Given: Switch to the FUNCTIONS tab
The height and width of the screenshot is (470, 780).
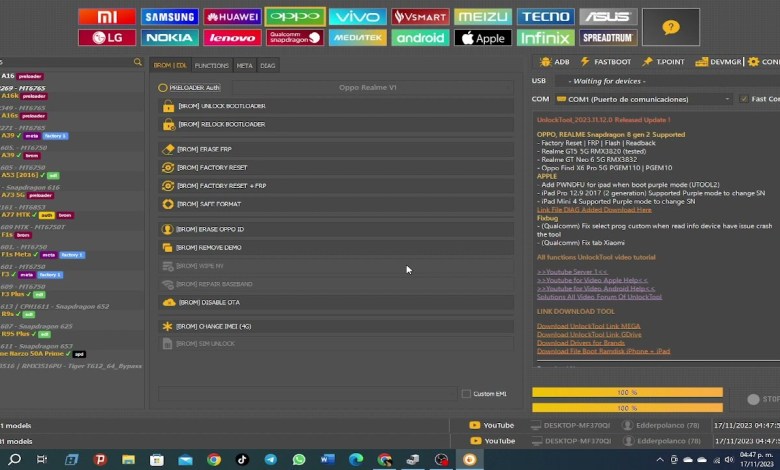Looking at the screenshot, I should tap(211, 65).
